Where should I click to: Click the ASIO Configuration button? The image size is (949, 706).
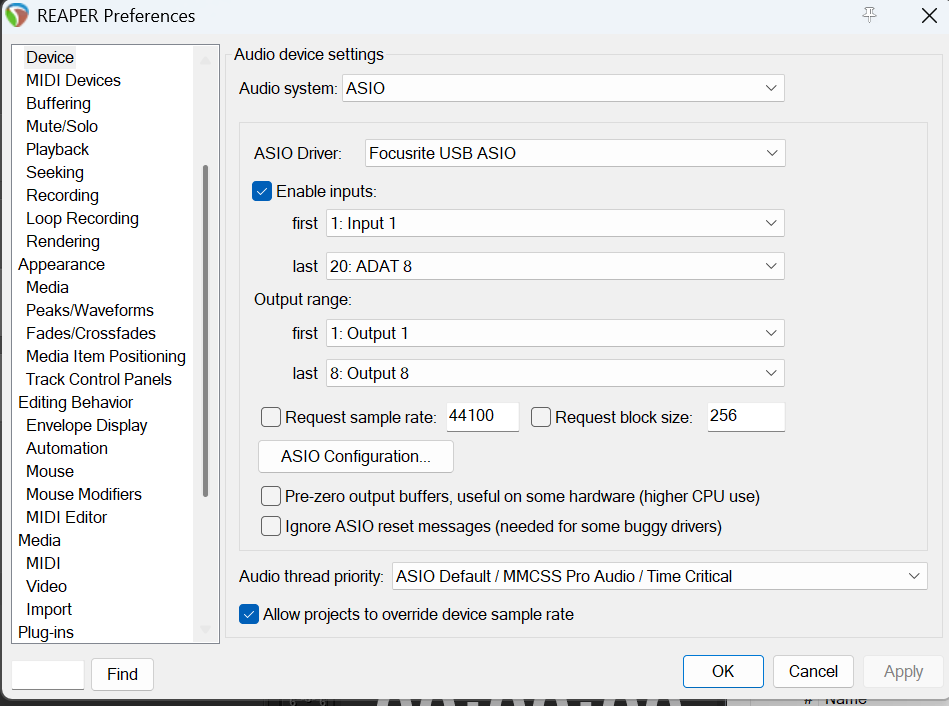[x=356, y=457]
